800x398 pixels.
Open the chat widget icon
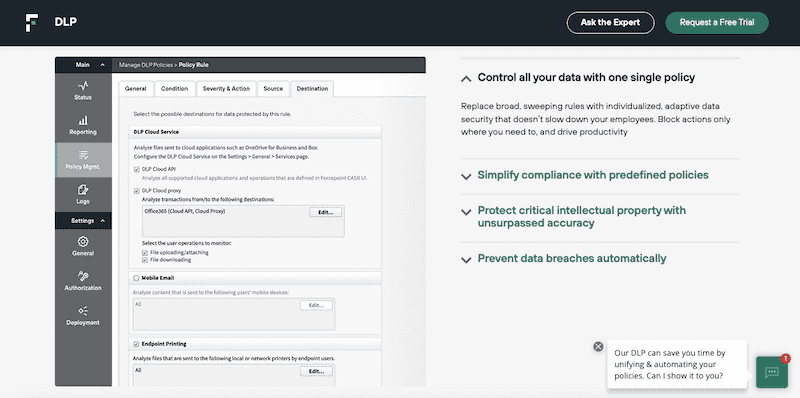tap(772, 372)
